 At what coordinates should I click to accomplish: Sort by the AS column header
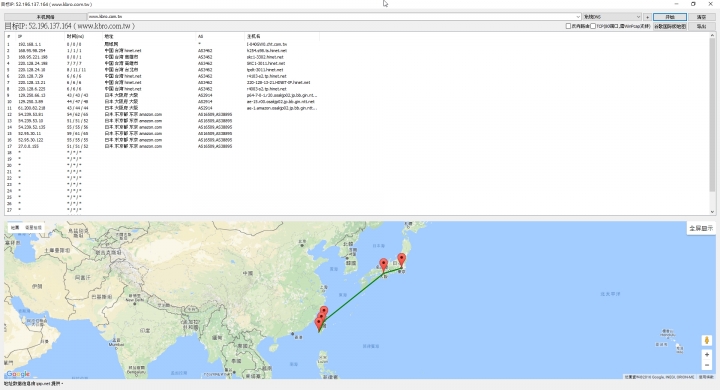tap(220, 36)
